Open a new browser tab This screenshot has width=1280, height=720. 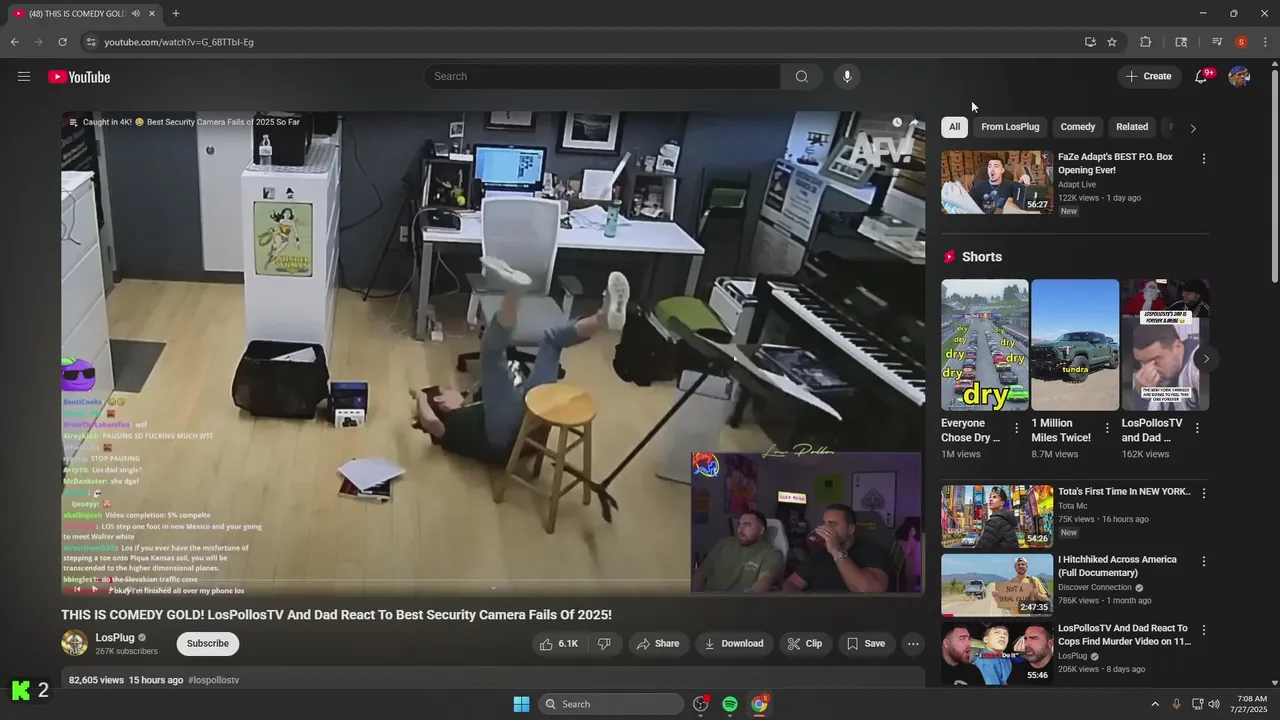(x=176, y=14)
